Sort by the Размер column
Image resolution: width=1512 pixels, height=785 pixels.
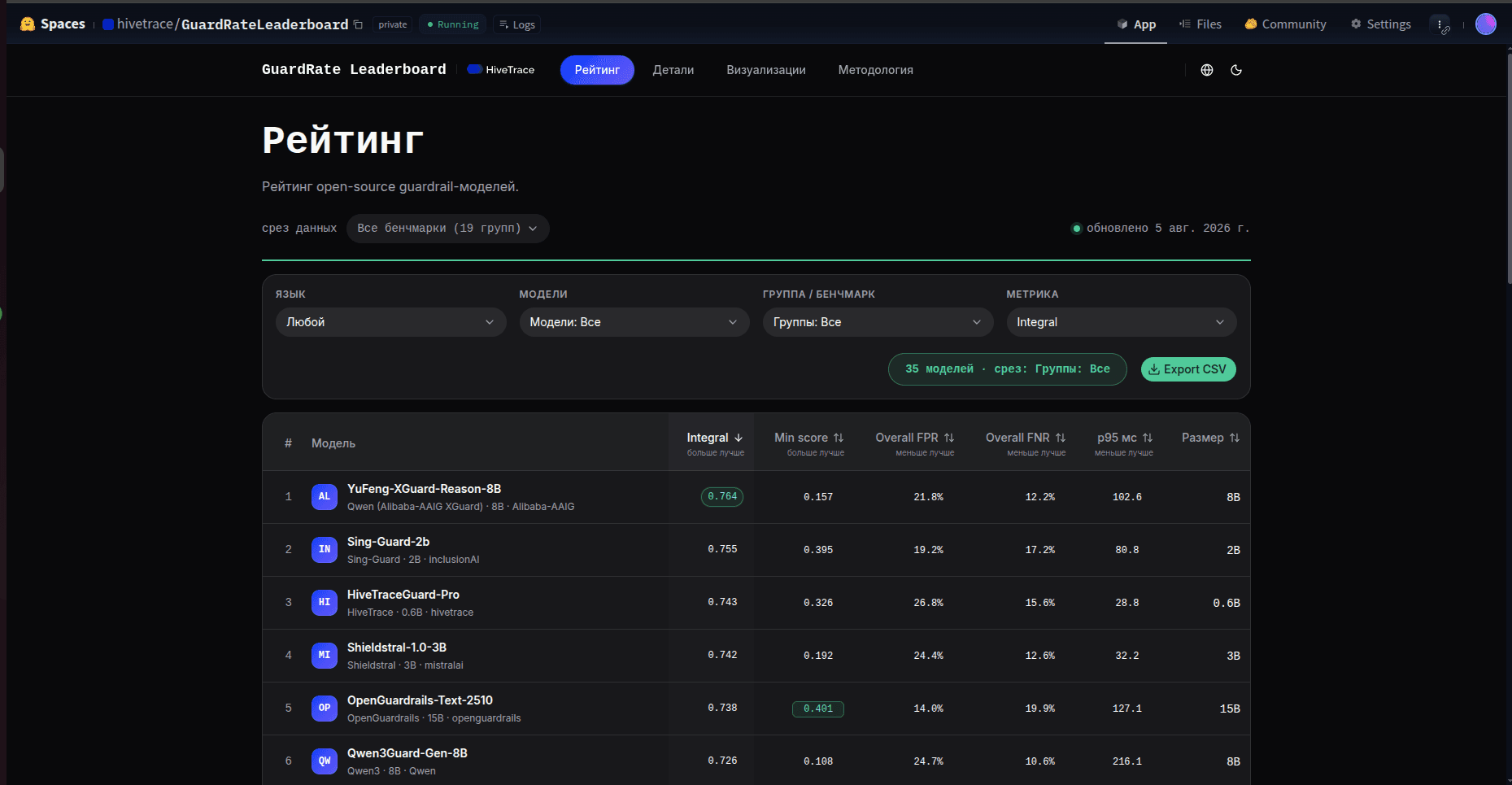1211,438
